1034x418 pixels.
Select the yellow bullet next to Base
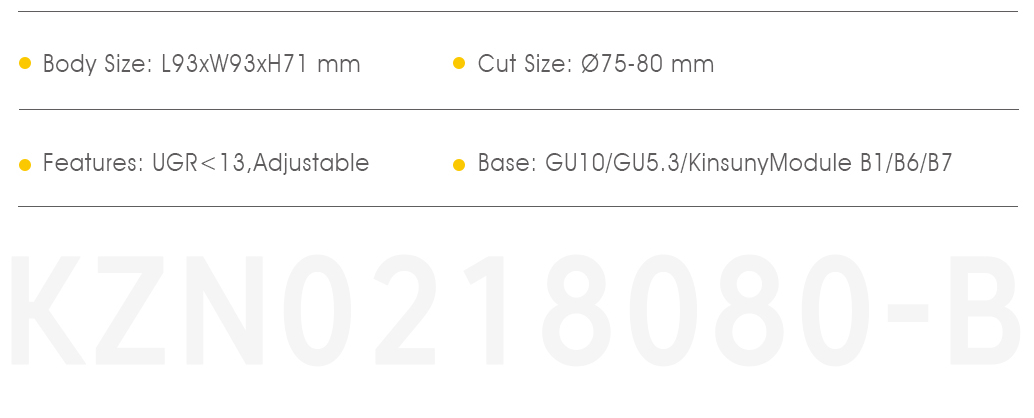459,165
